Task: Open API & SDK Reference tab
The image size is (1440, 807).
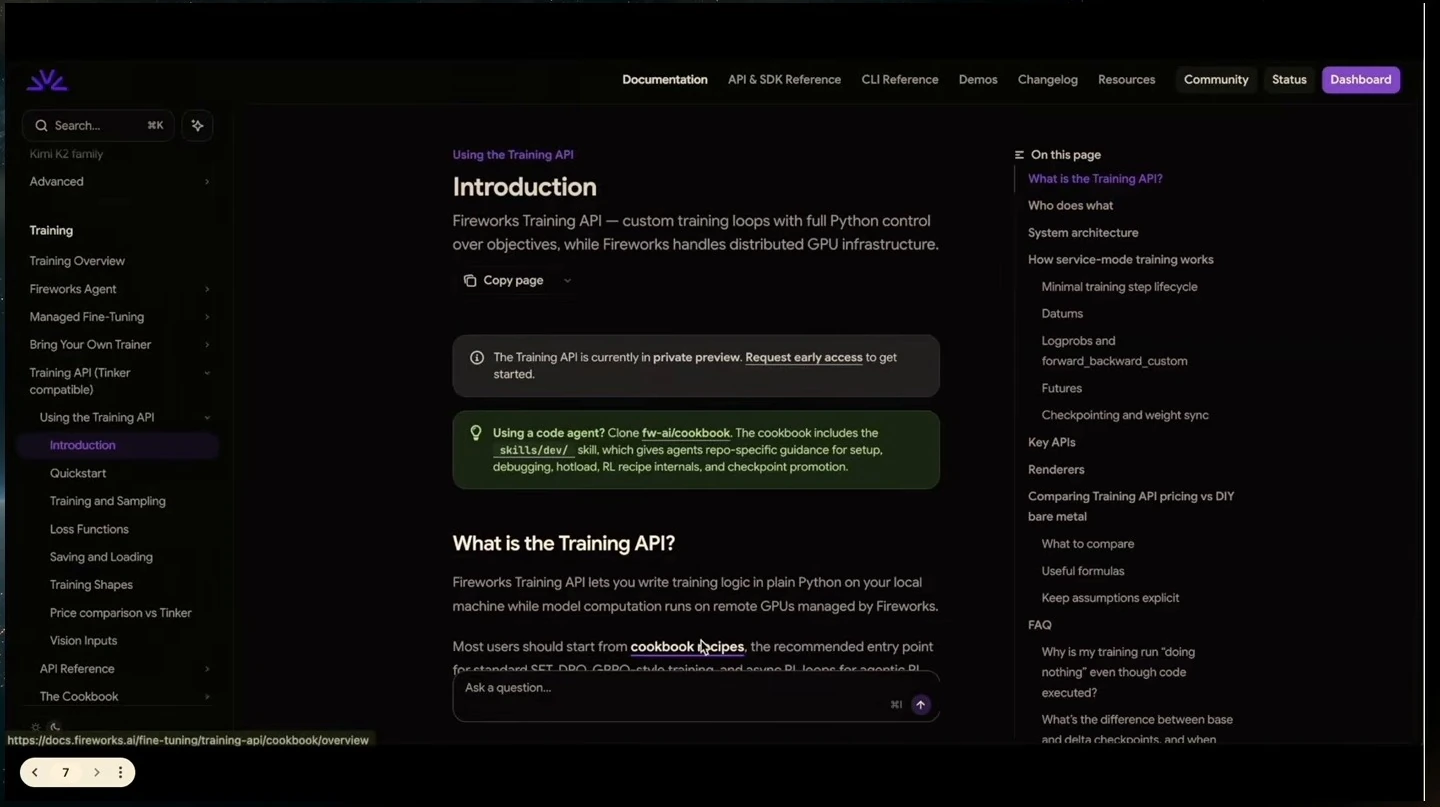Action: click(784, 80)
